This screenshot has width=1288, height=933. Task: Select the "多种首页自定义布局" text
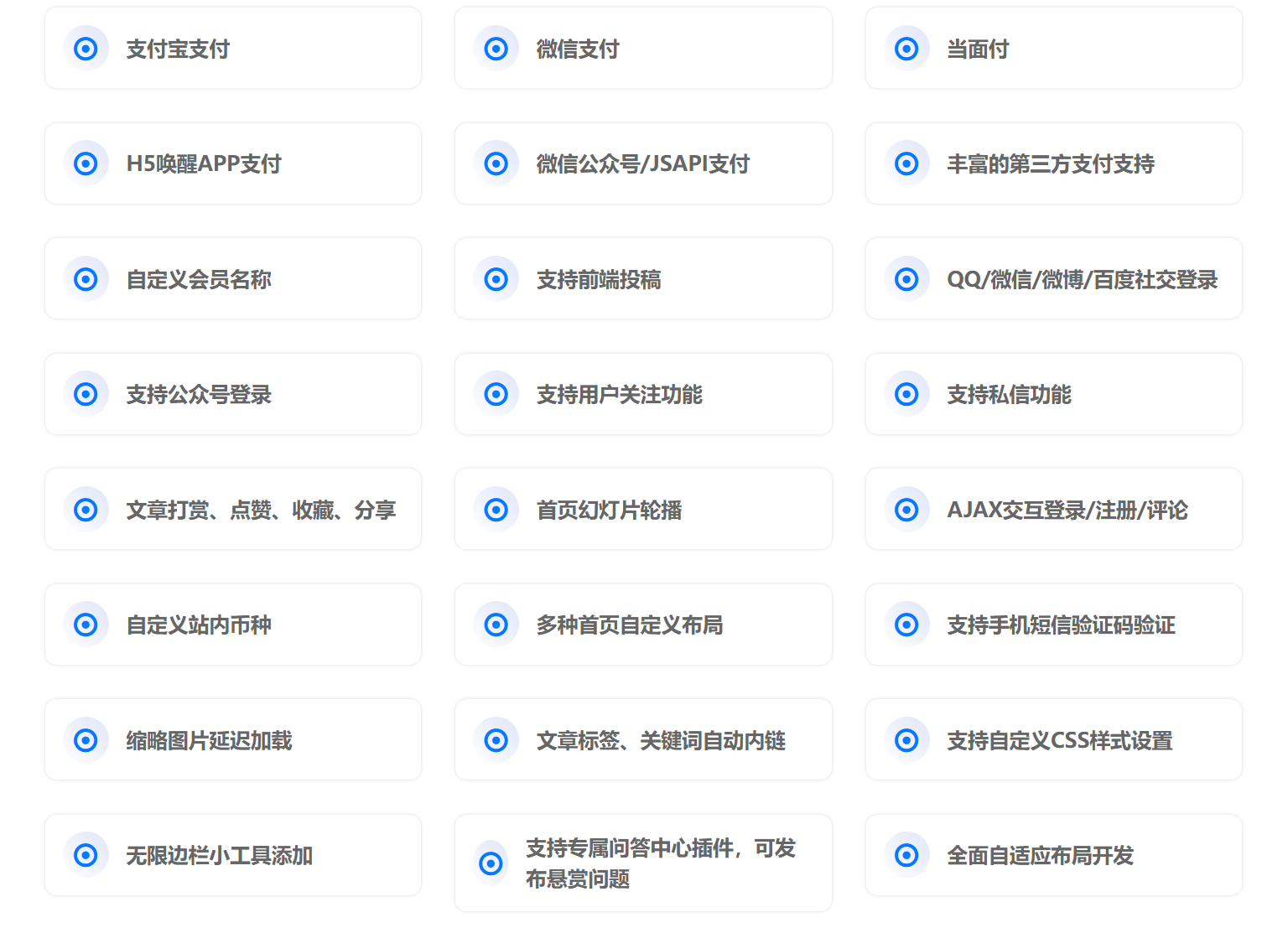630,625
